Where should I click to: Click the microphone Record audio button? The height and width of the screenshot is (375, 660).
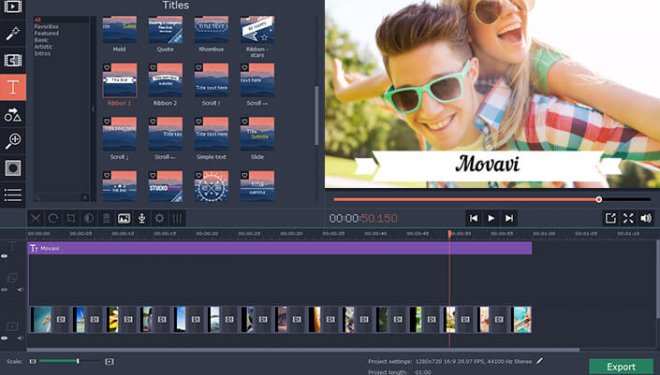click(142, 218)
